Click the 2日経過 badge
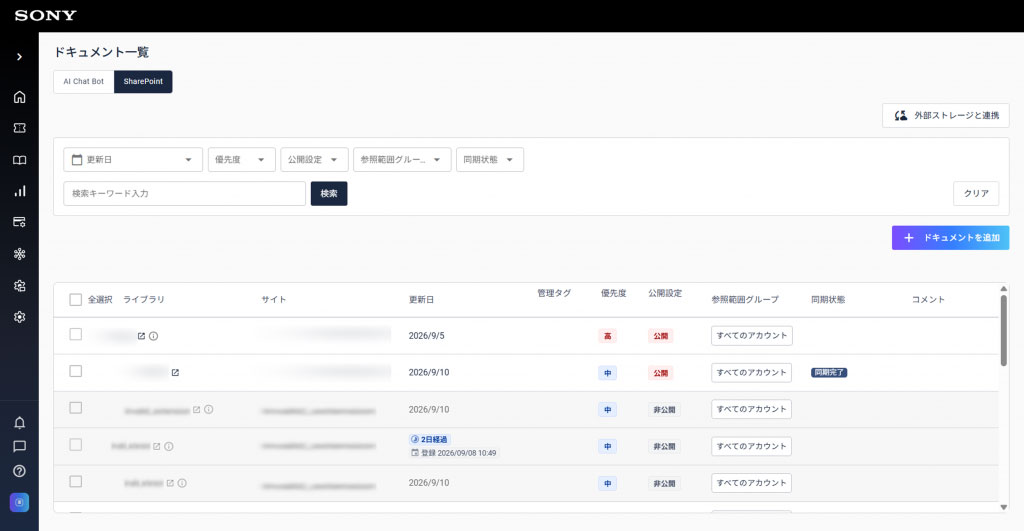 (430, 440)
